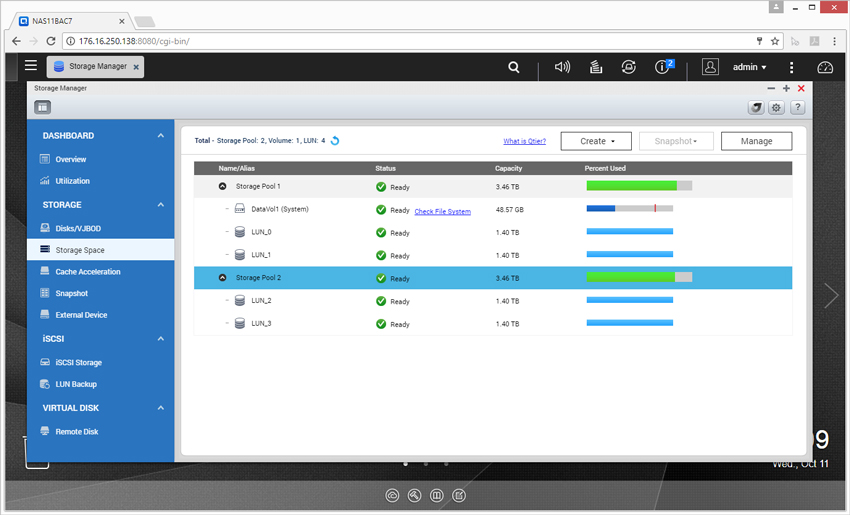
Task: Open the external devices sync icon
Action: 628,67
